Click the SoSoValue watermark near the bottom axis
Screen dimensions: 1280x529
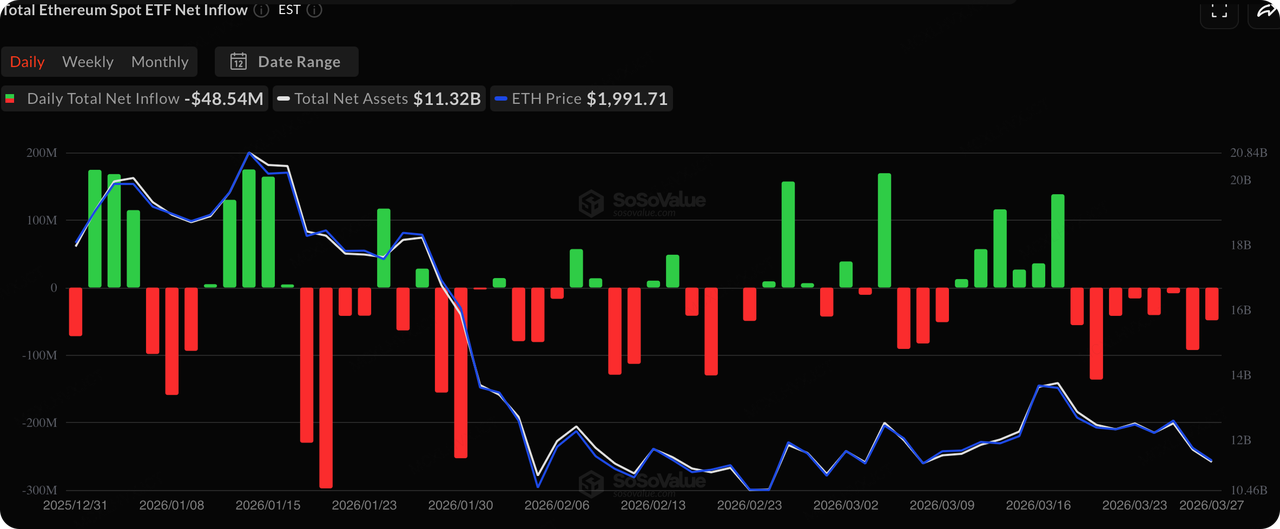point(642,486)
